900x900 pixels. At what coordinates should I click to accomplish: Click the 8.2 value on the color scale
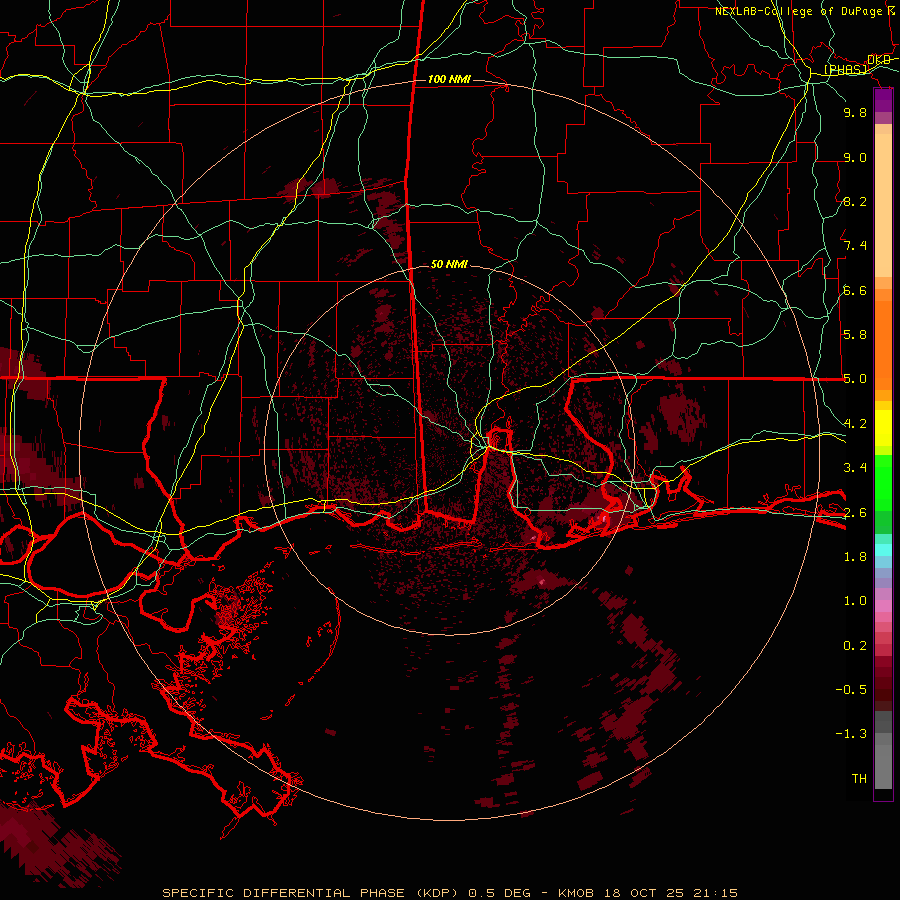pos(855,202)
